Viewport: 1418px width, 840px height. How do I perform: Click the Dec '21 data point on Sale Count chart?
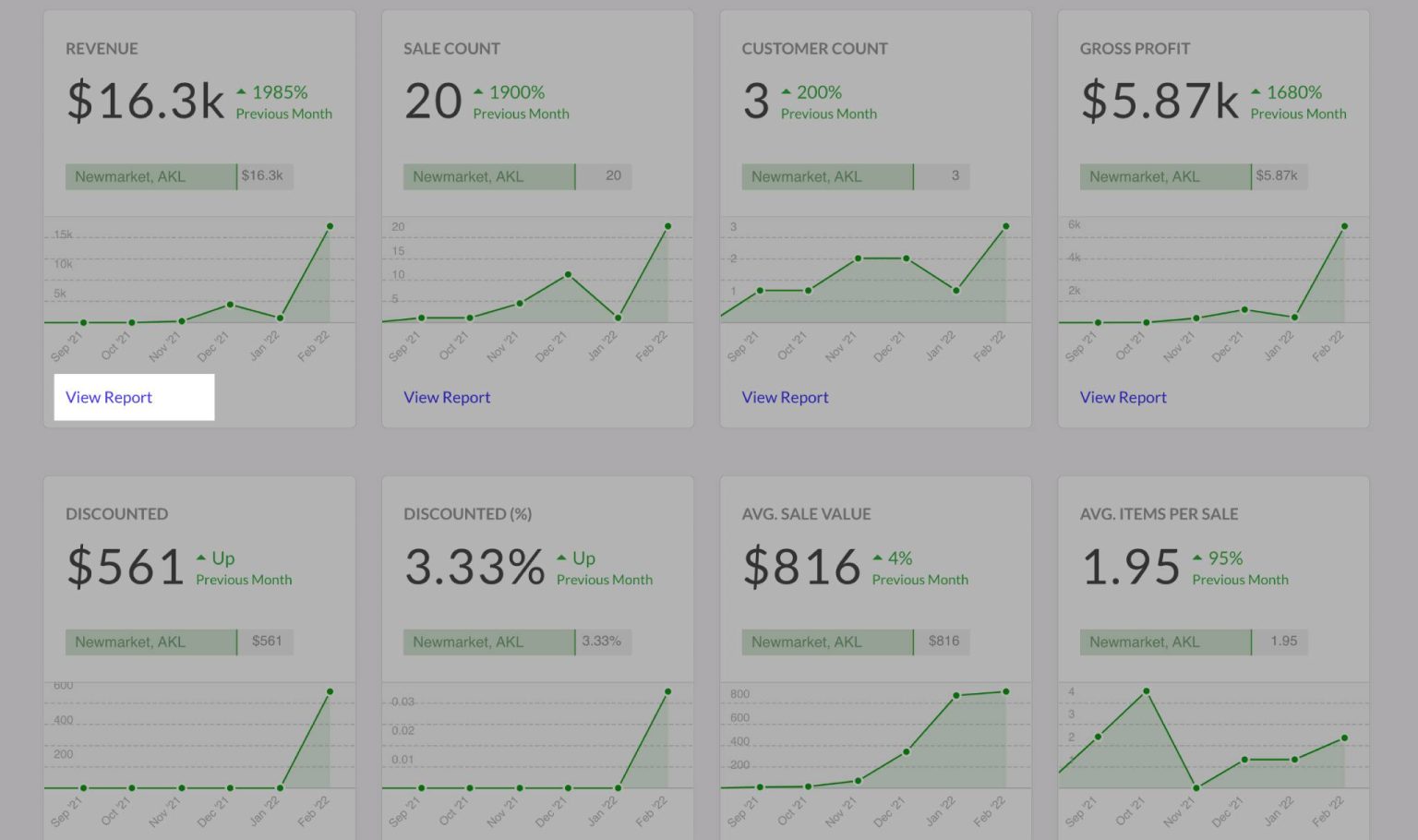point(568,275)
